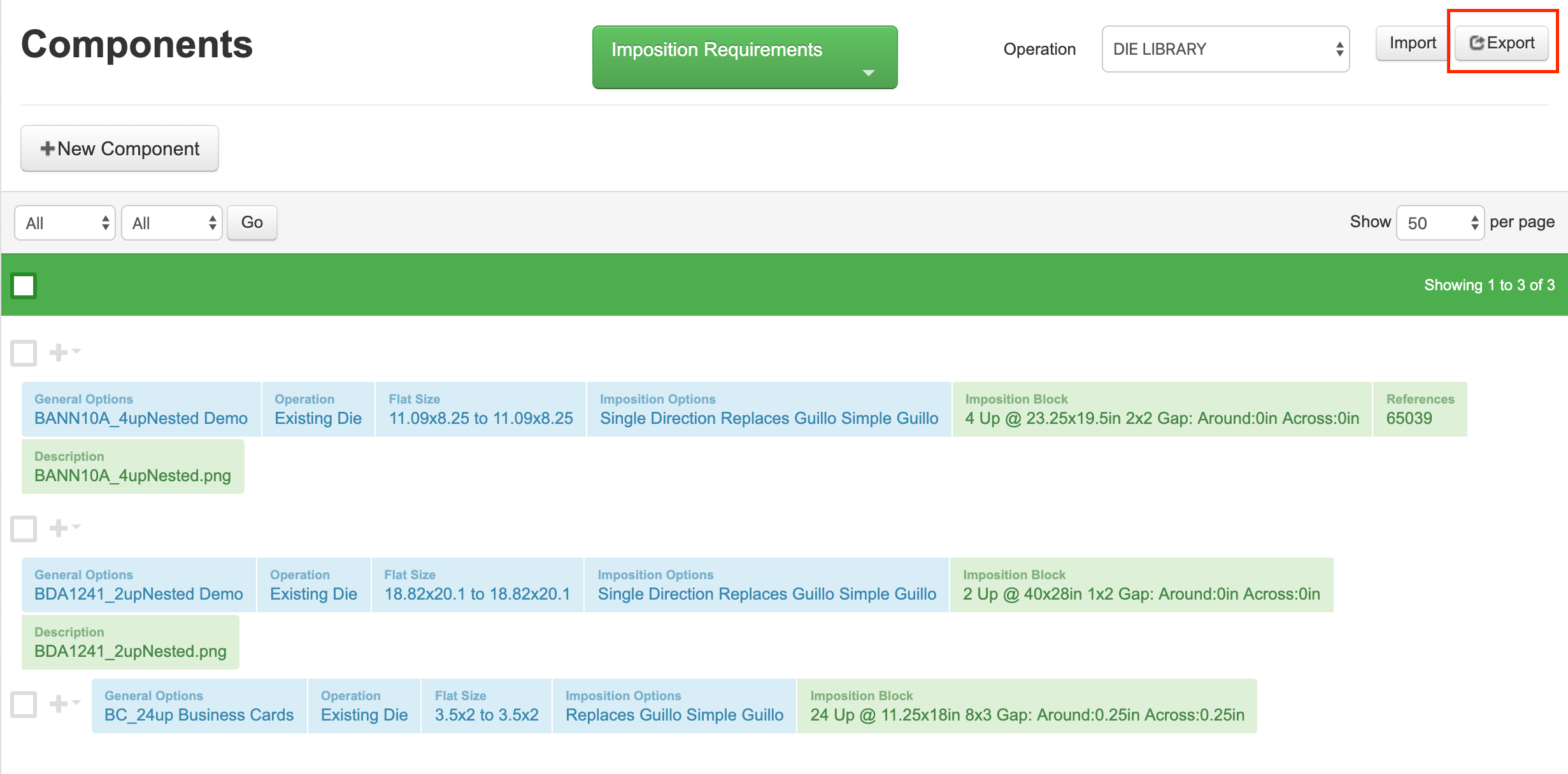Open the DIE LIBRARY operation dropdown
Image resolution: width=1568 pixels, height=774 pixels.
[1225, 49]
